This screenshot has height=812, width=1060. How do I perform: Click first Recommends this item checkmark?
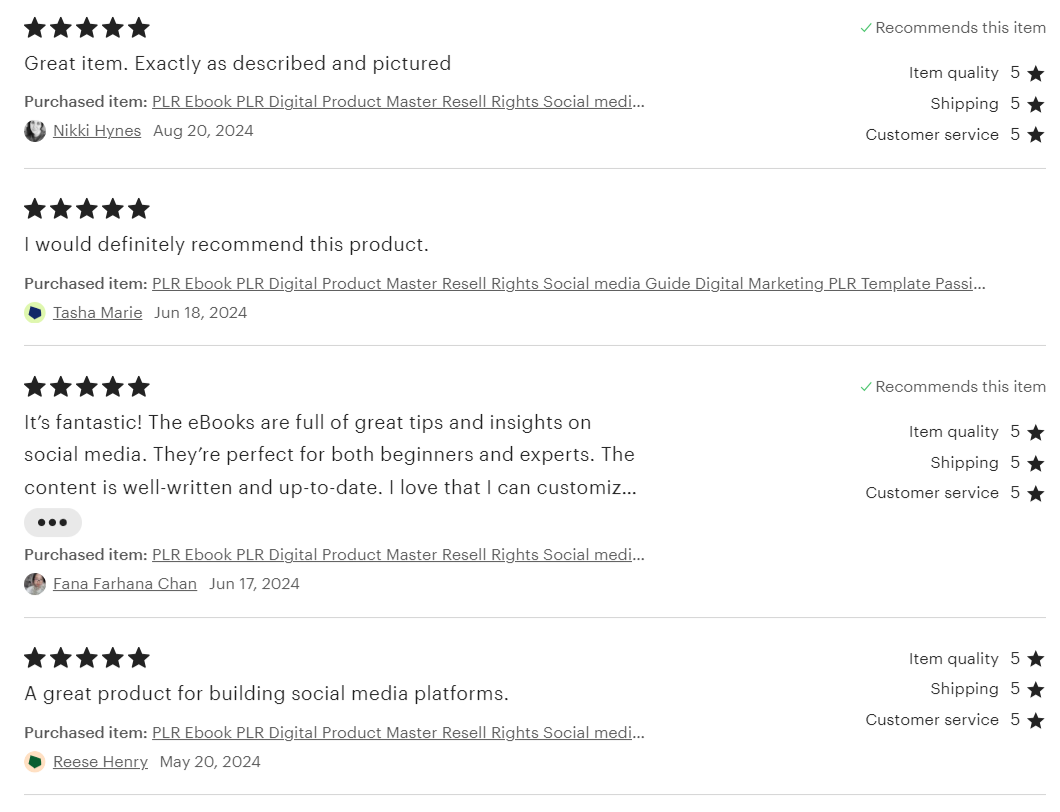pyautogui.click(x=866, y=28)
